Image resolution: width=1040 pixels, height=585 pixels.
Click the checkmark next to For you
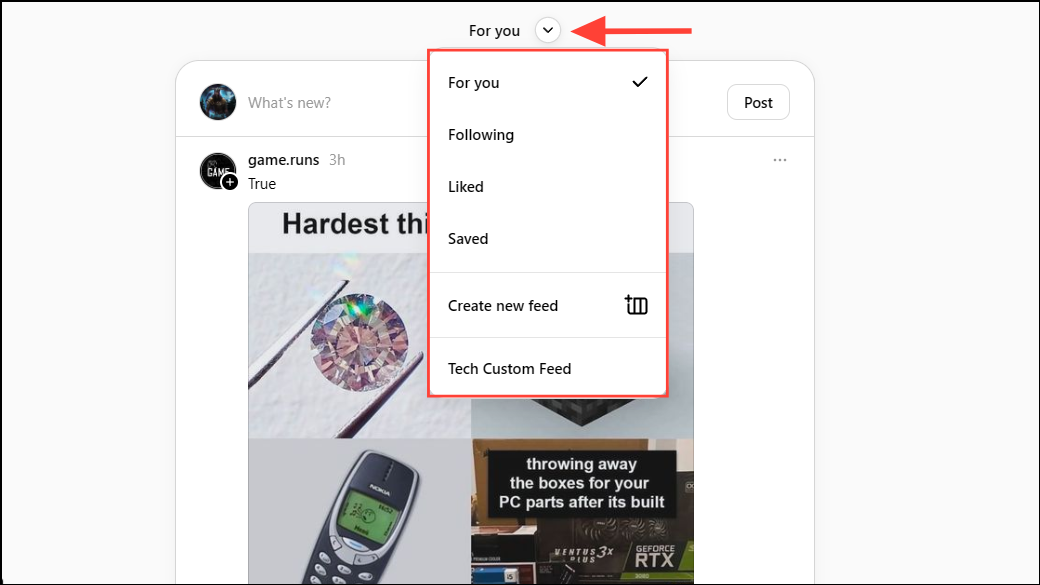pyautogui.click(x=639, y=82)
